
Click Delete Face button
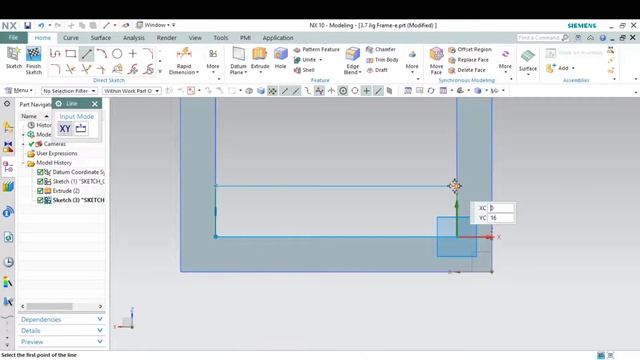point(467,70)
